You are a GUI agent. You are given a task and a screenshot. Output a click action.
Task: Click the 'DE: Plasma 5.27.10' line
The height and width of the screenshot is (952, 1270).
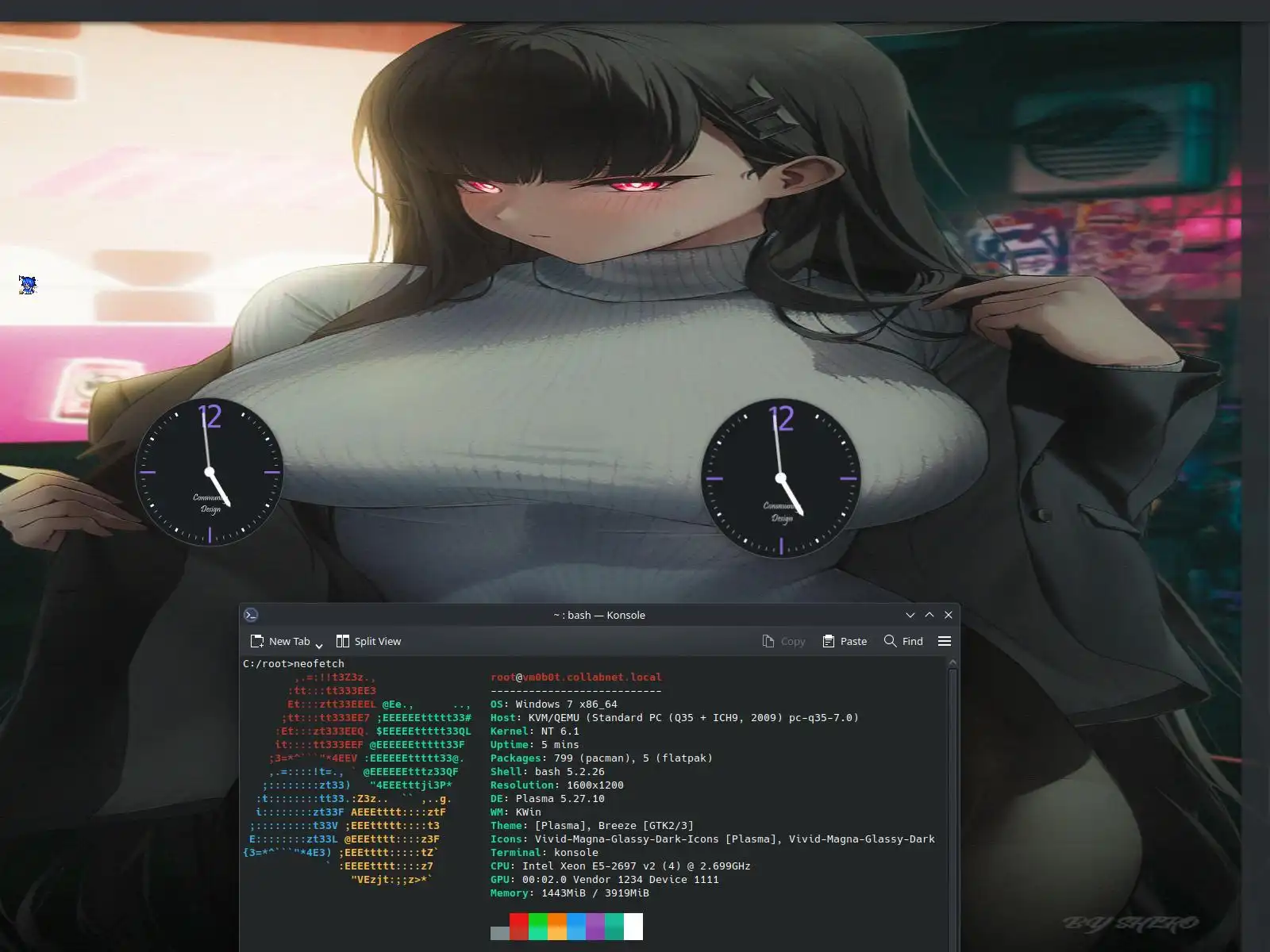coord(548,799)
